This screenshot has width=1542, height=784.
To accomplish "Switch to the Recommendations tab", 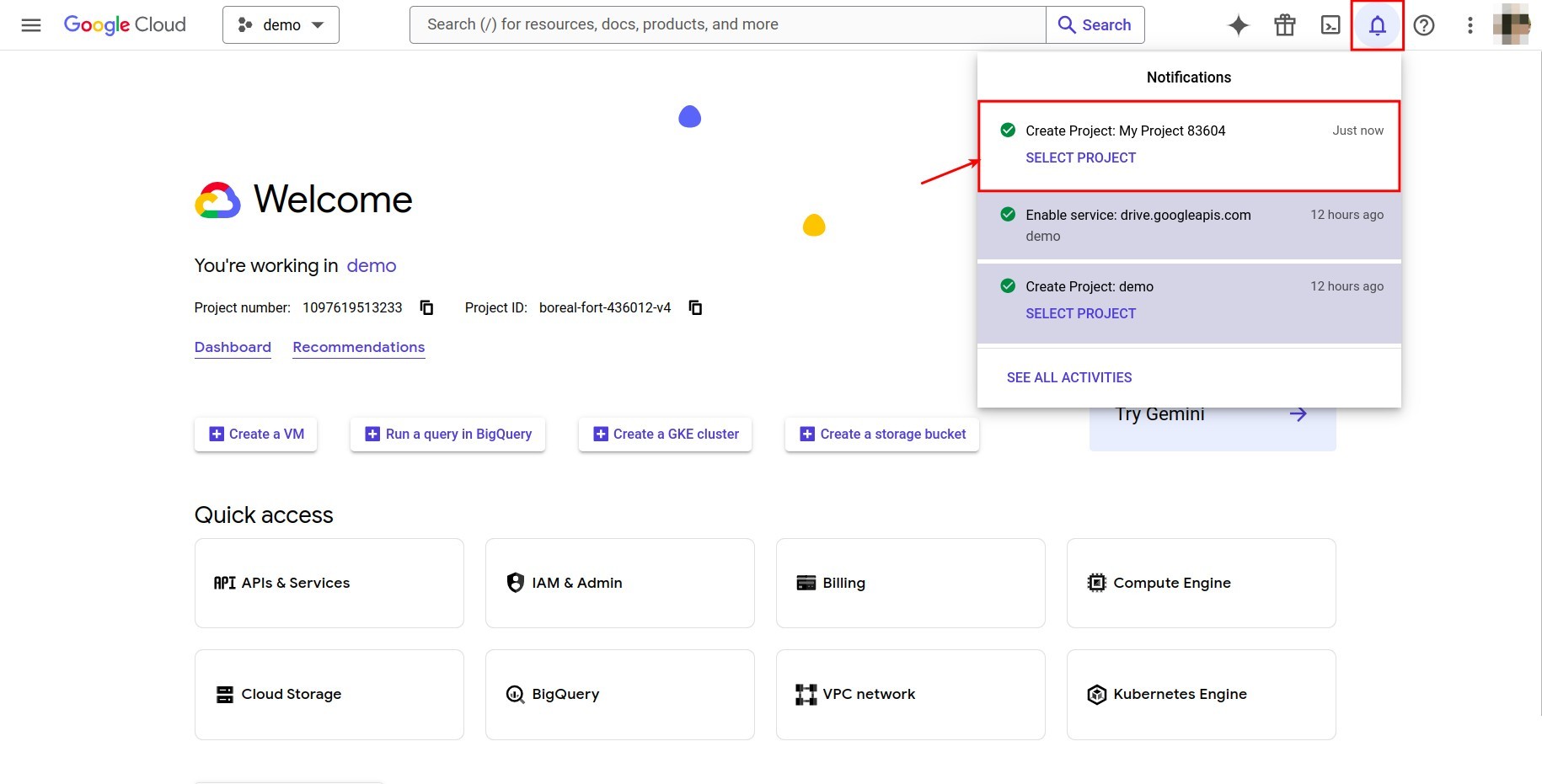I will [358, 347].
